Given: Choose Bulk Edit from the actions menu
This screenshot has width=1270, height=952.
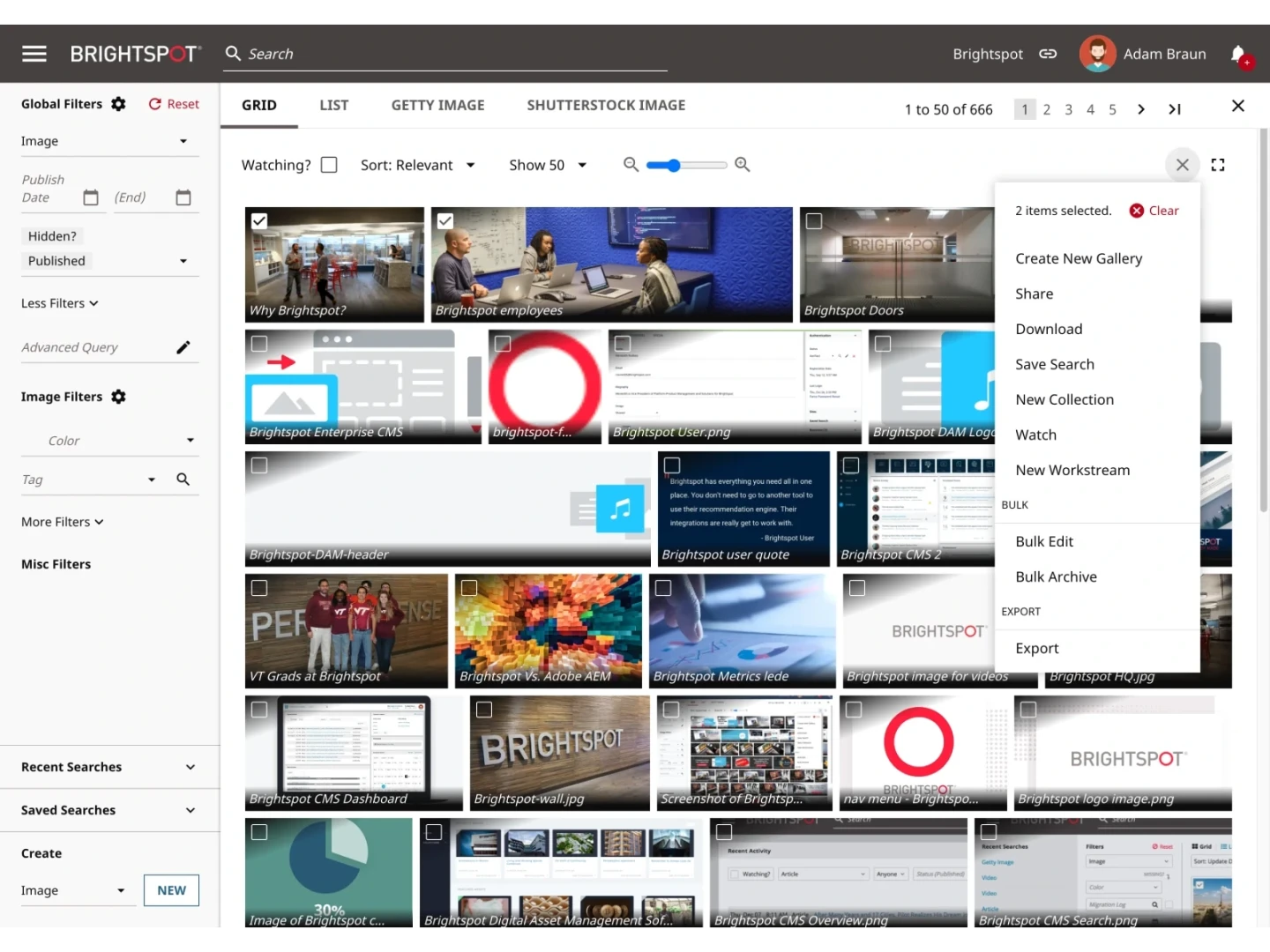Looking at the screenshot, I should (x=1044, y=541).
